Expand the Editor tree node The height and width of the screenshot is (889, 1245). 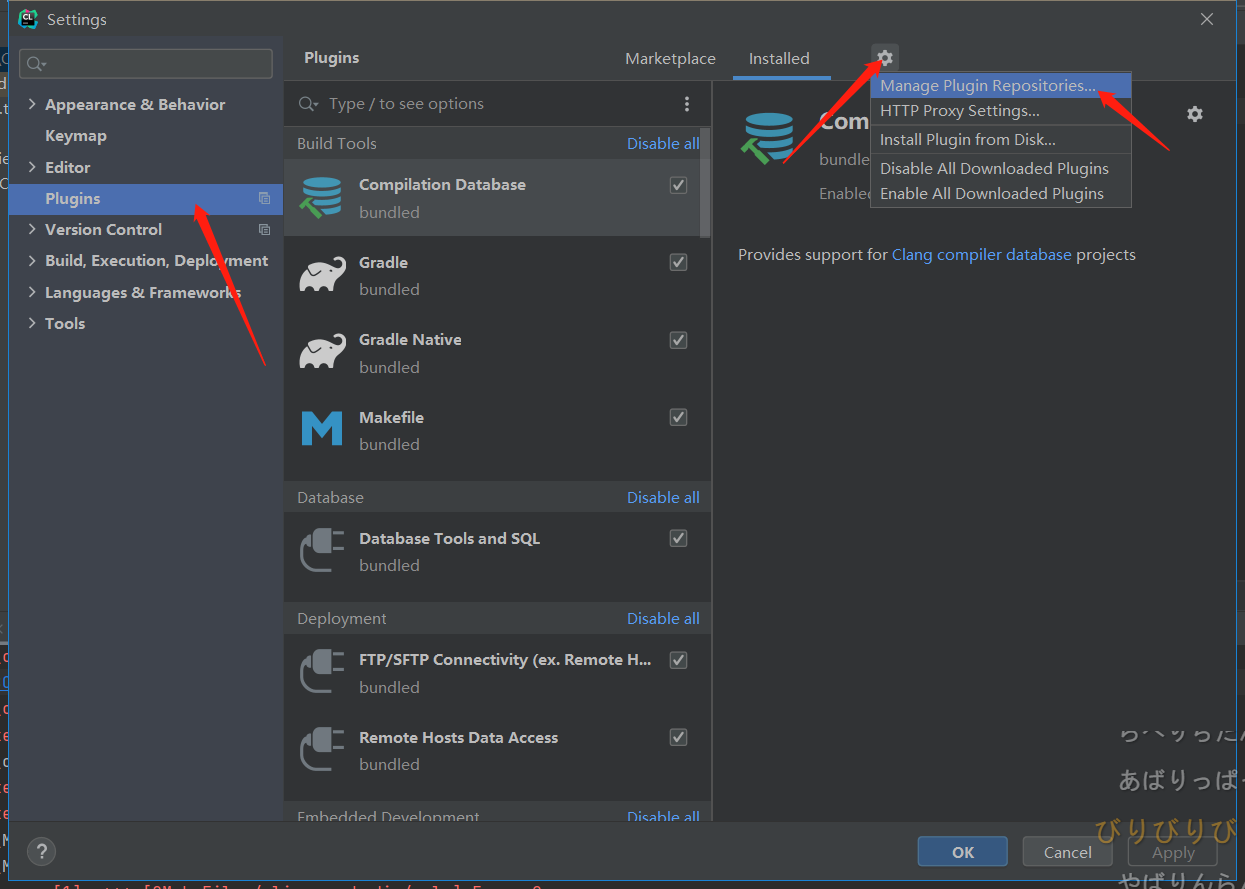click(x=32, y=167)
